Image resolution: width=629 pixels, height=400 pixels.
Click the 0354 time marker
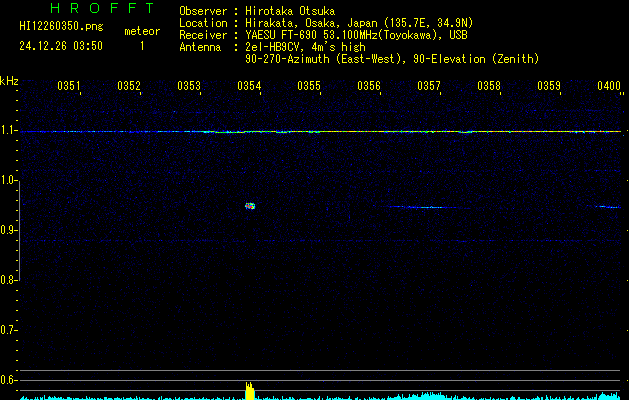click(x=249, y=86)
